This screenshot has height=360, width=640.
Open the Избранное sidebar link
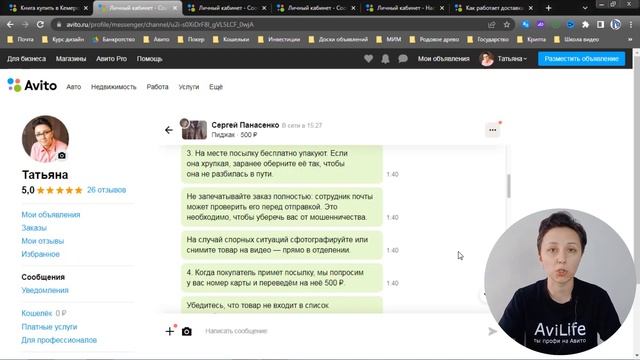(x=40, y=254)
